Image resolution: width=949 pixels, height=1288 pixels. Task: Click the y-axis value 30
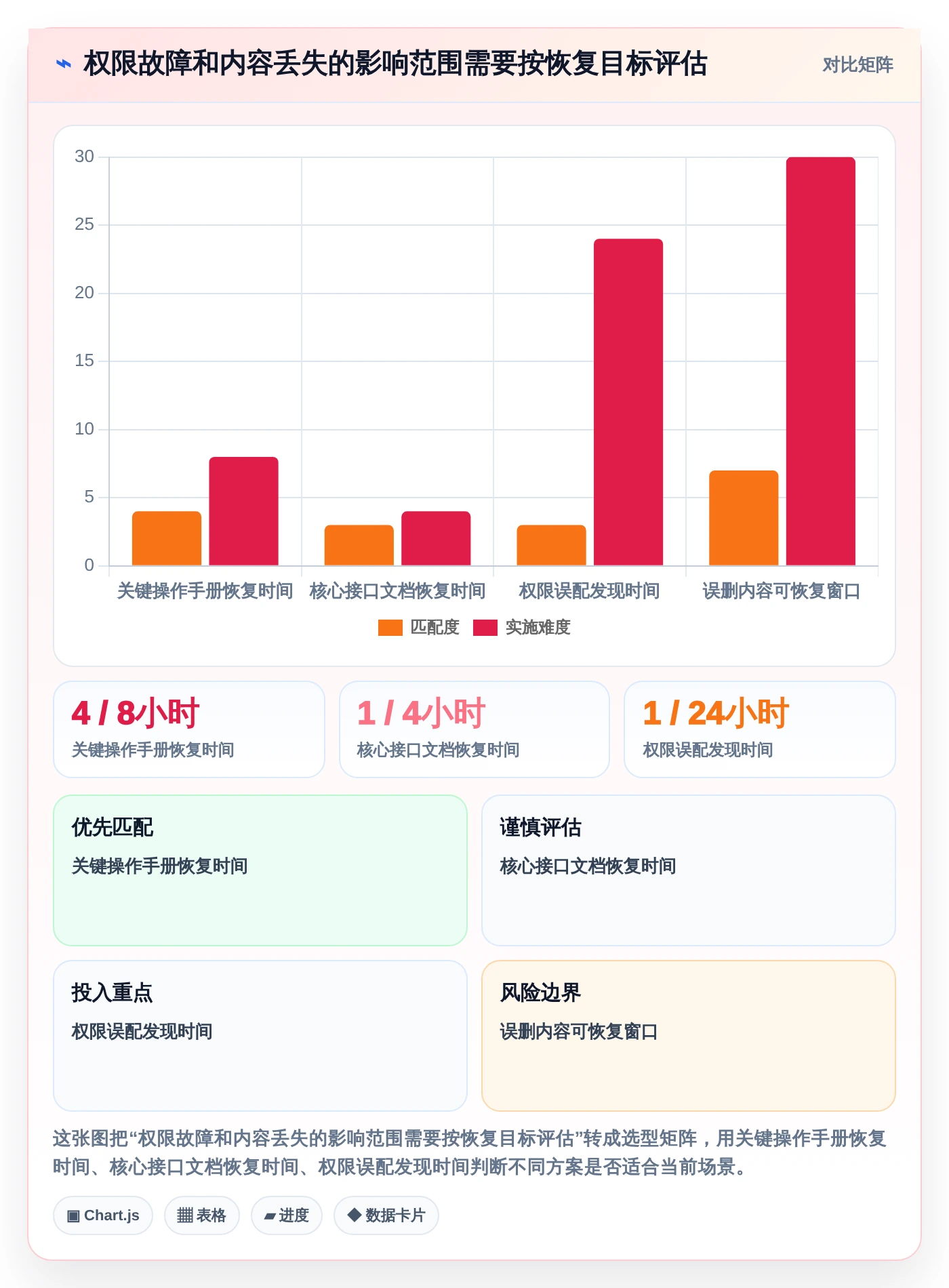click(84, 157)
